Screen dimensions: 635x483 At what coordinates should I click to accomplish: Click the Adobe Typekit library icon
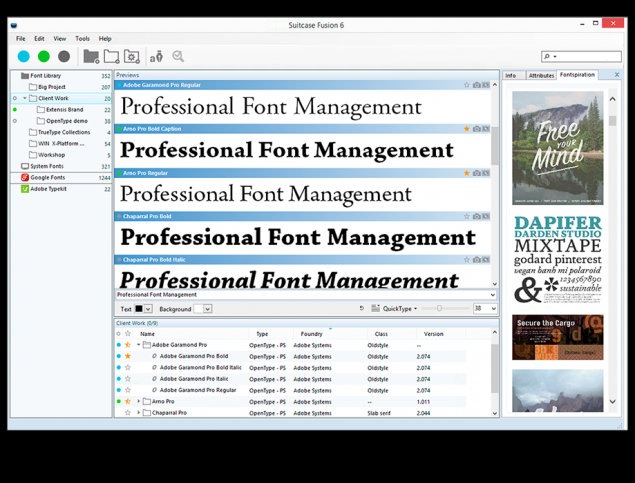[25, 189]
